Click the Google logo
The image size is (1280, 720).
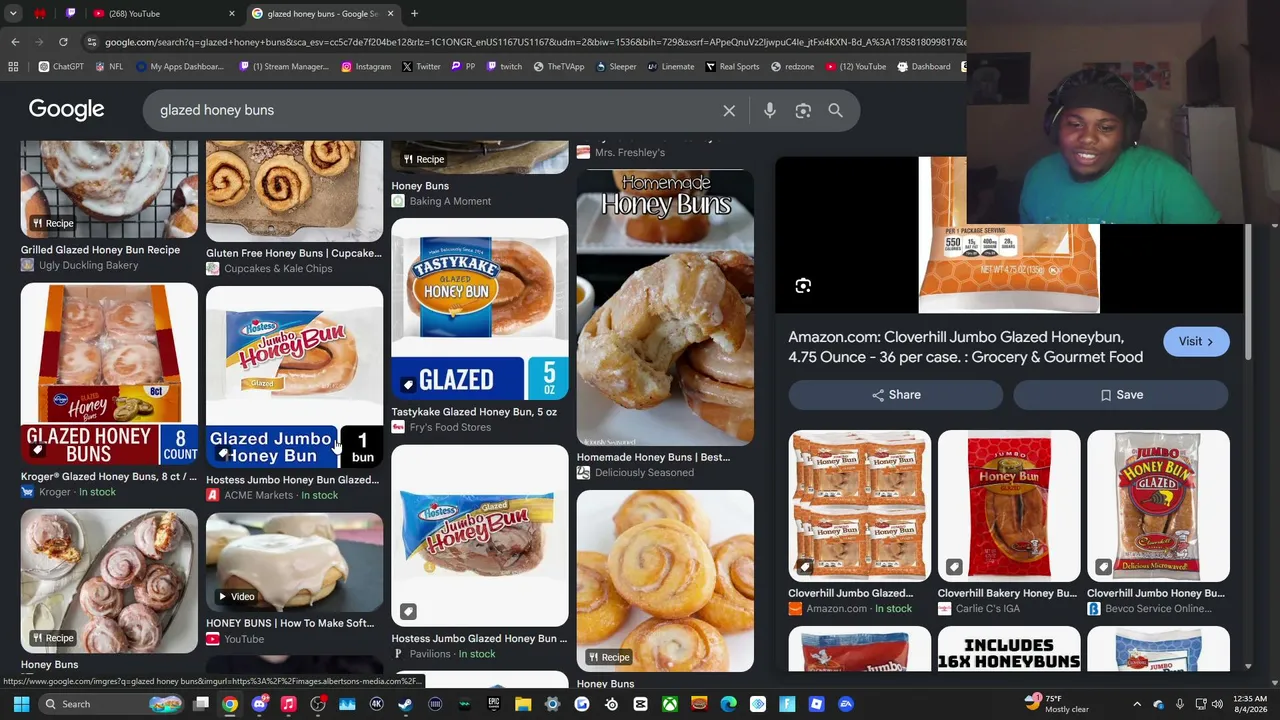tap(66, 110)
